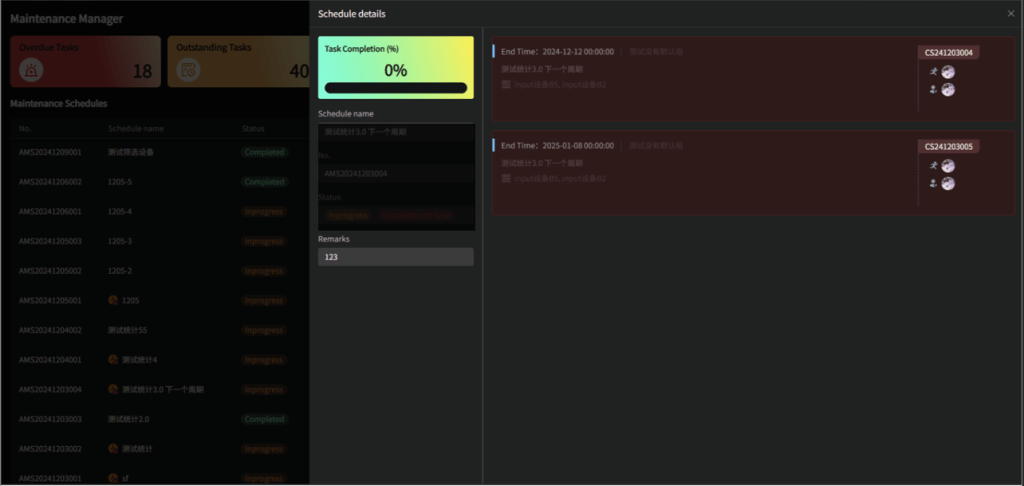
Task: Click the Schedule name input field
Action: 395,132
